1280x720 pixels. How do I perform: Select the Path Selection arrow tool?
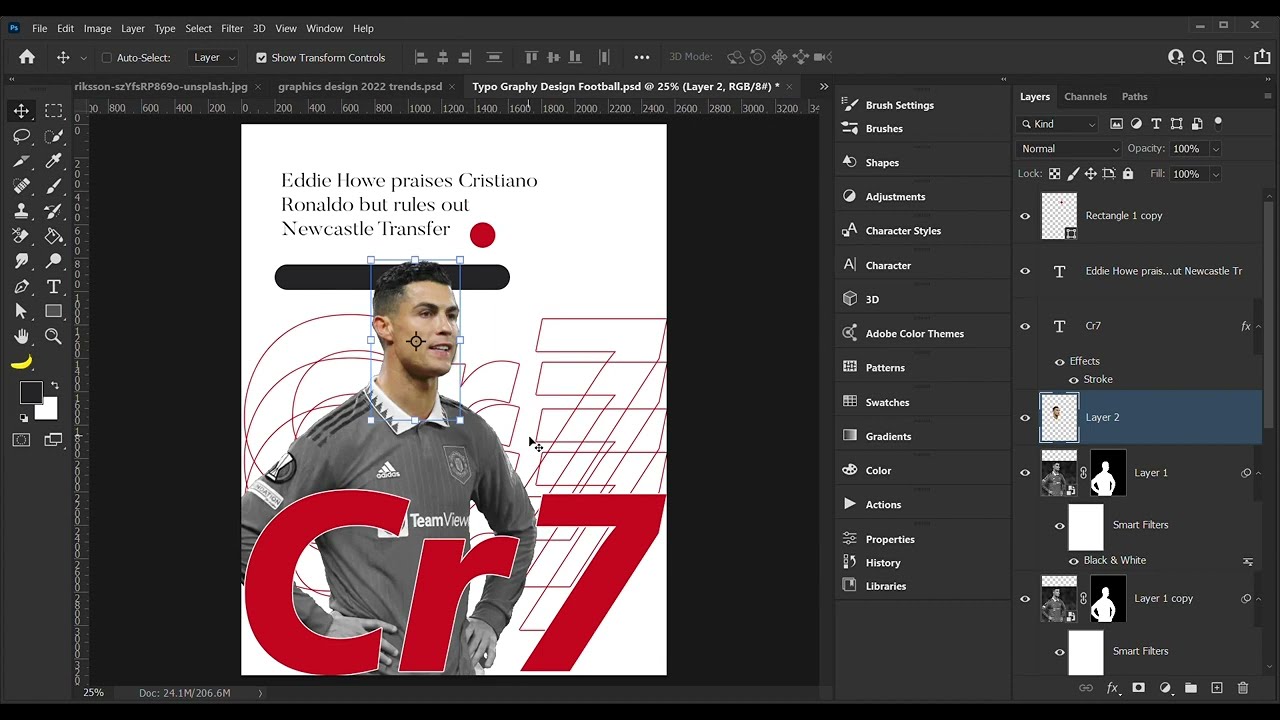coord(21,311)
